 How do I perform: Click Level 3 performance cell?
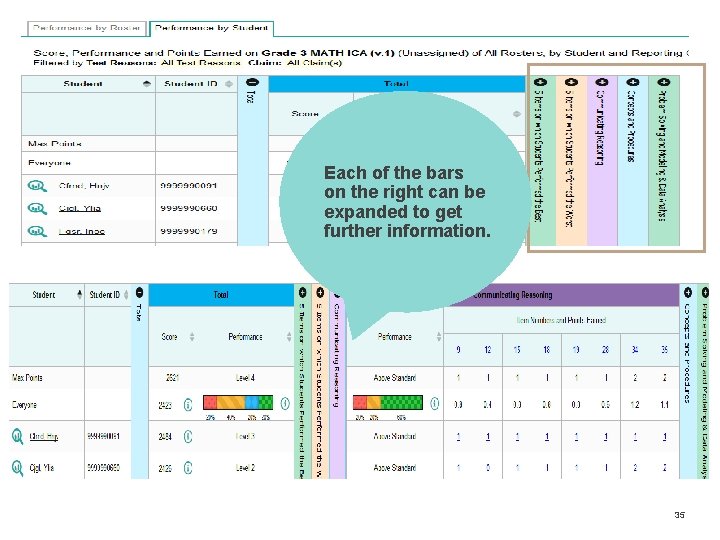245,436
